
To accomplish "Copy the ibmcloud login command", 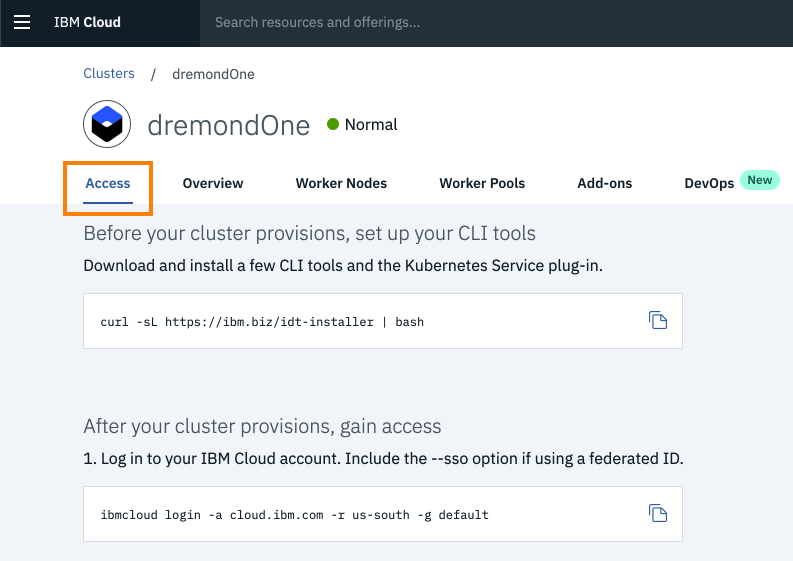I will click(x=657, y=513).
